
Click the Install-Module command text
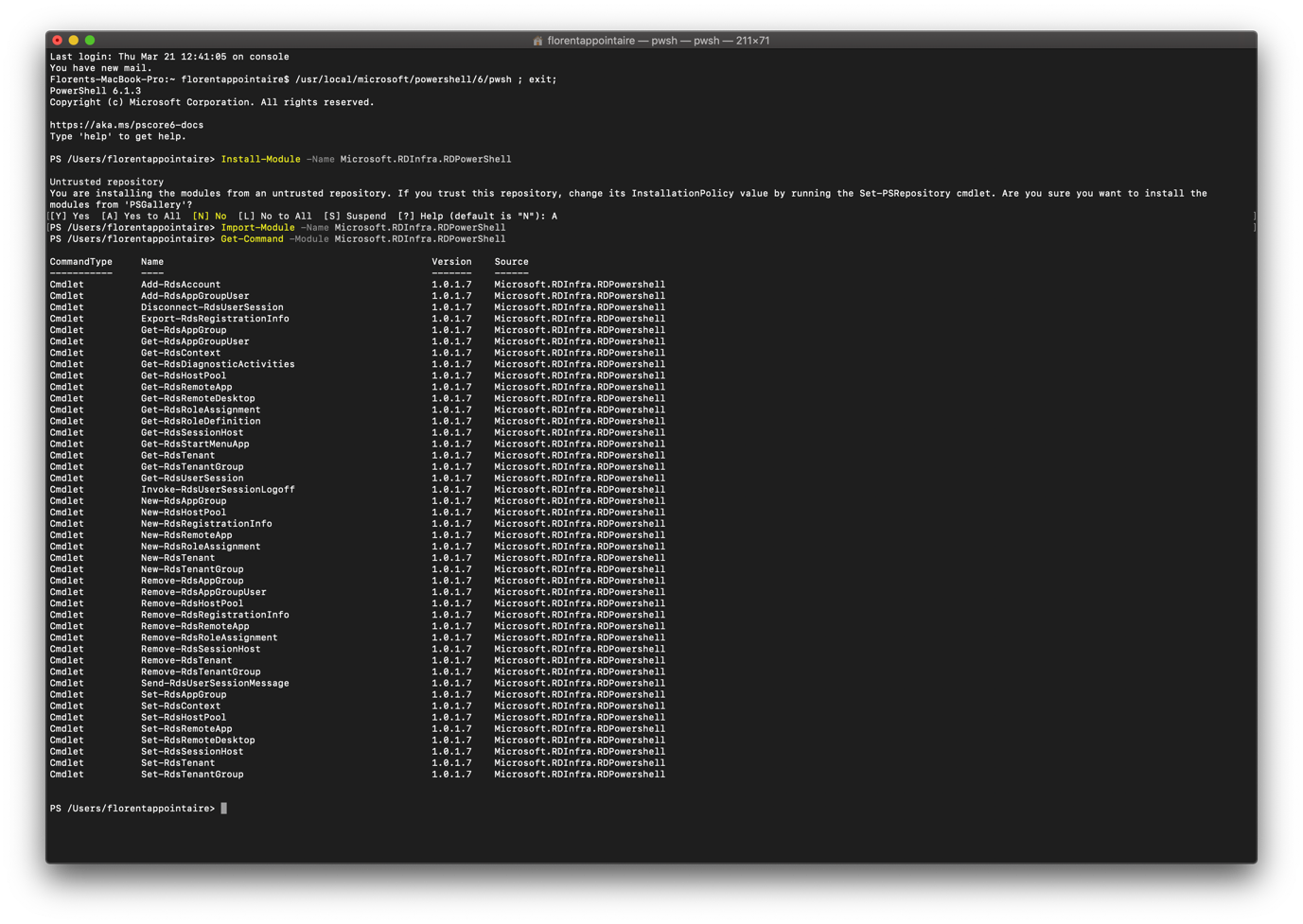[260, 159]
